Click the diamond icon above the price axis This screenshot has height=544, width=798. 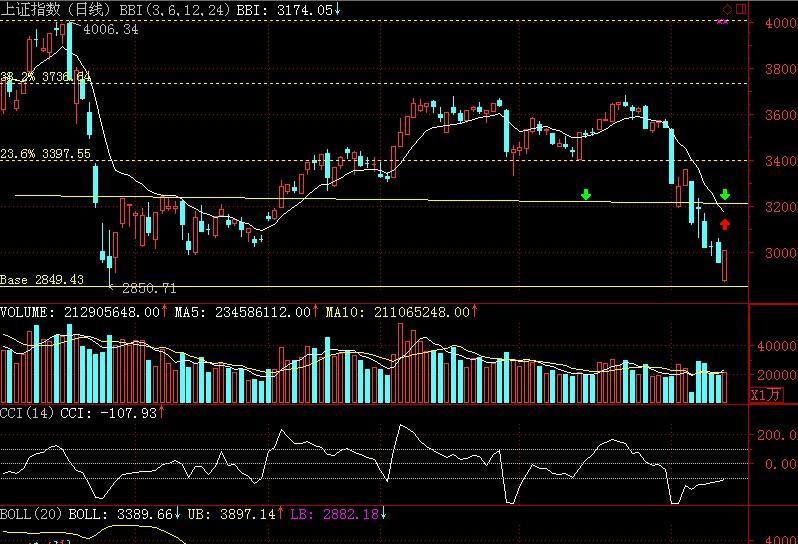pos(727,9)
